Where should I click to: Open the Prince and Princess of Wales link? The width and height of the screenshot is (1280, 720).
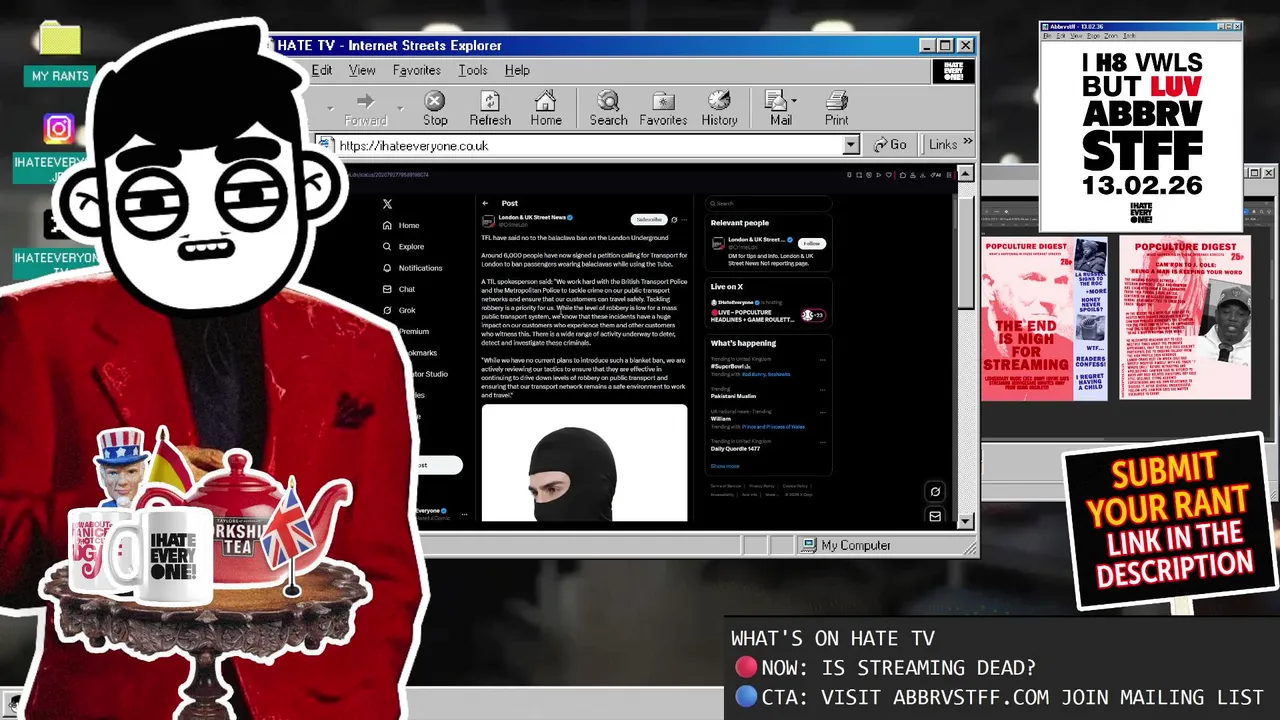(773, 426)
